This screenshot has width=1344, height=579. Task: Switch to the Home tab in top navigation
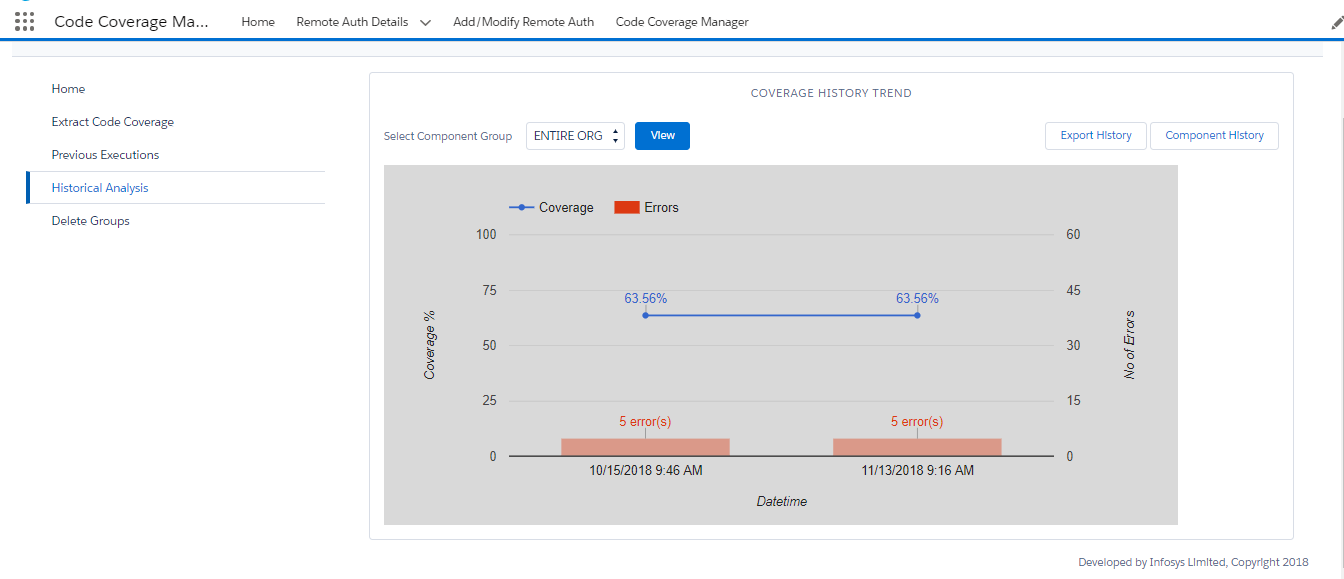(257, 21)
